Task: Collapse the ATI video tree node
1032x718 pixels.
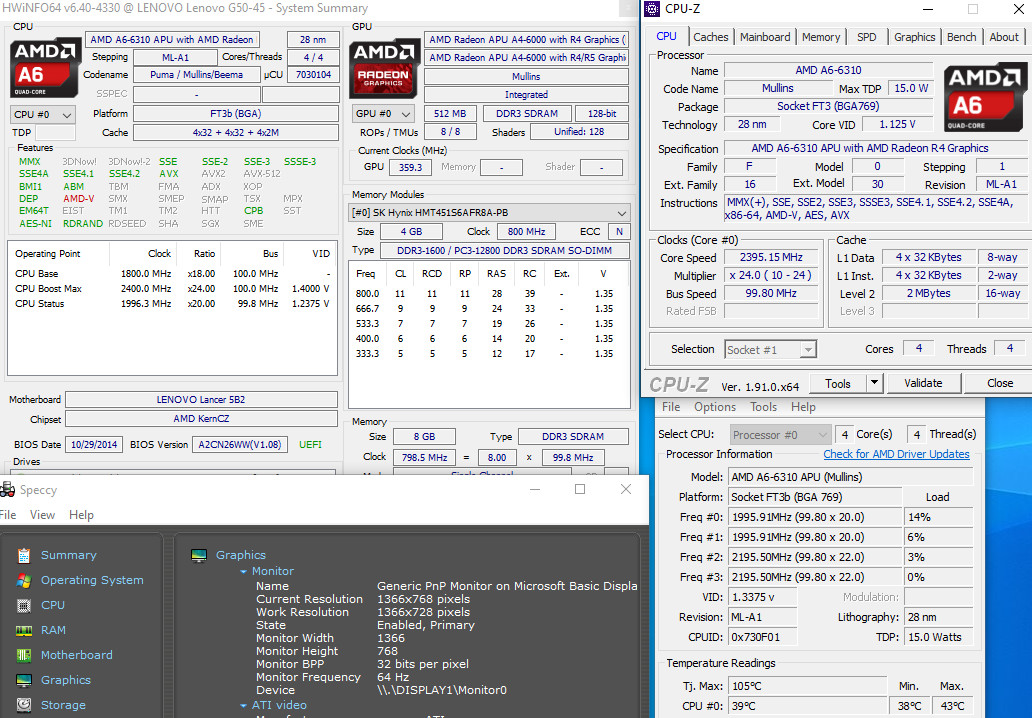Action: pos(244,705)
